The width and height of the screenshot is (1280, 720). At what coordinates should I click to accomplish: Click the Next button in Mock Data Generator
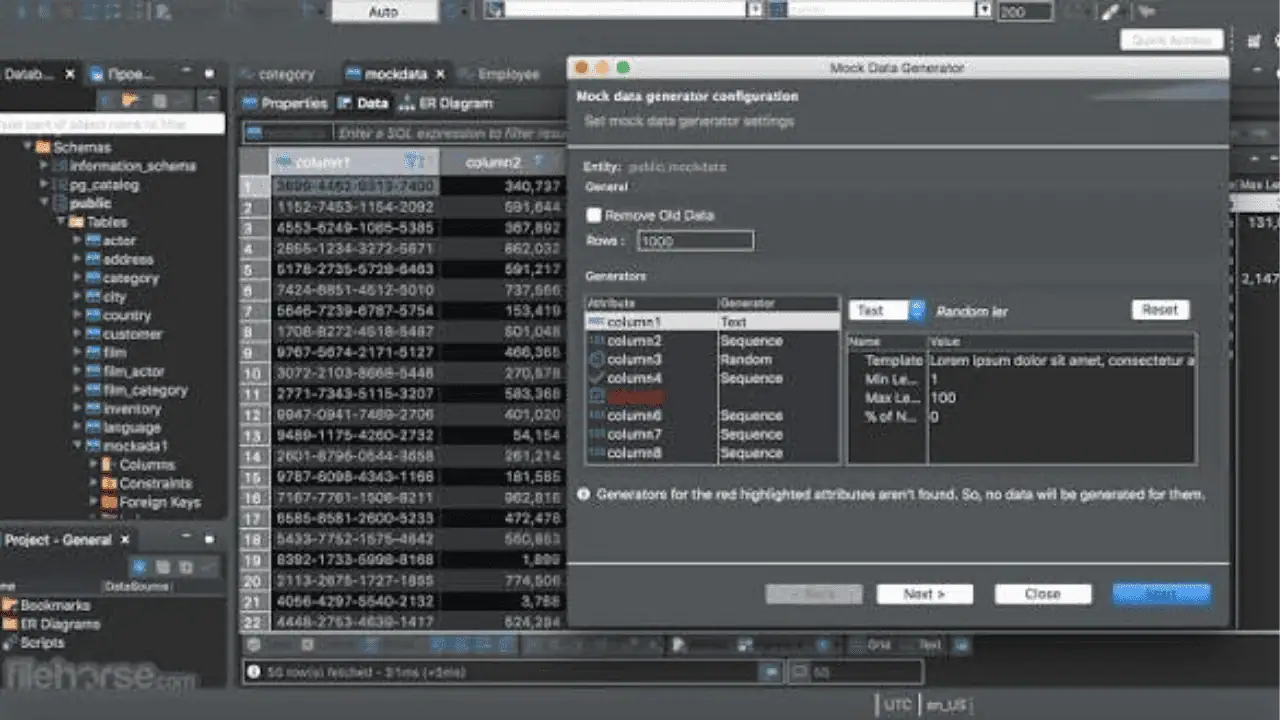(925, 593)
